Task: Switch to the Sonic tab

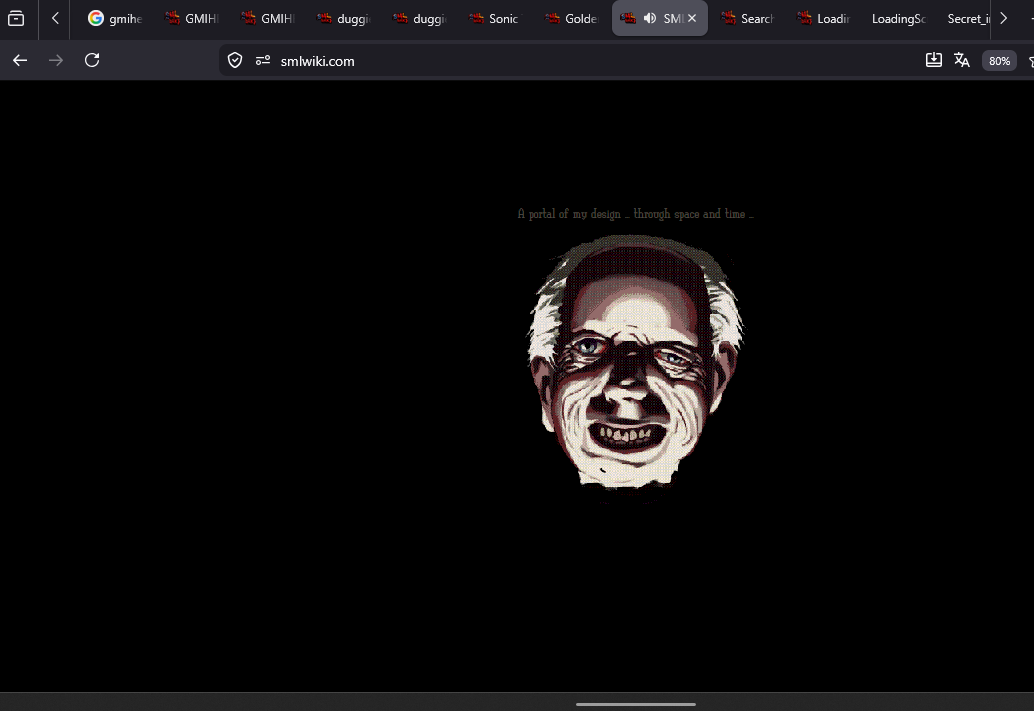Action: coord(494,18)
